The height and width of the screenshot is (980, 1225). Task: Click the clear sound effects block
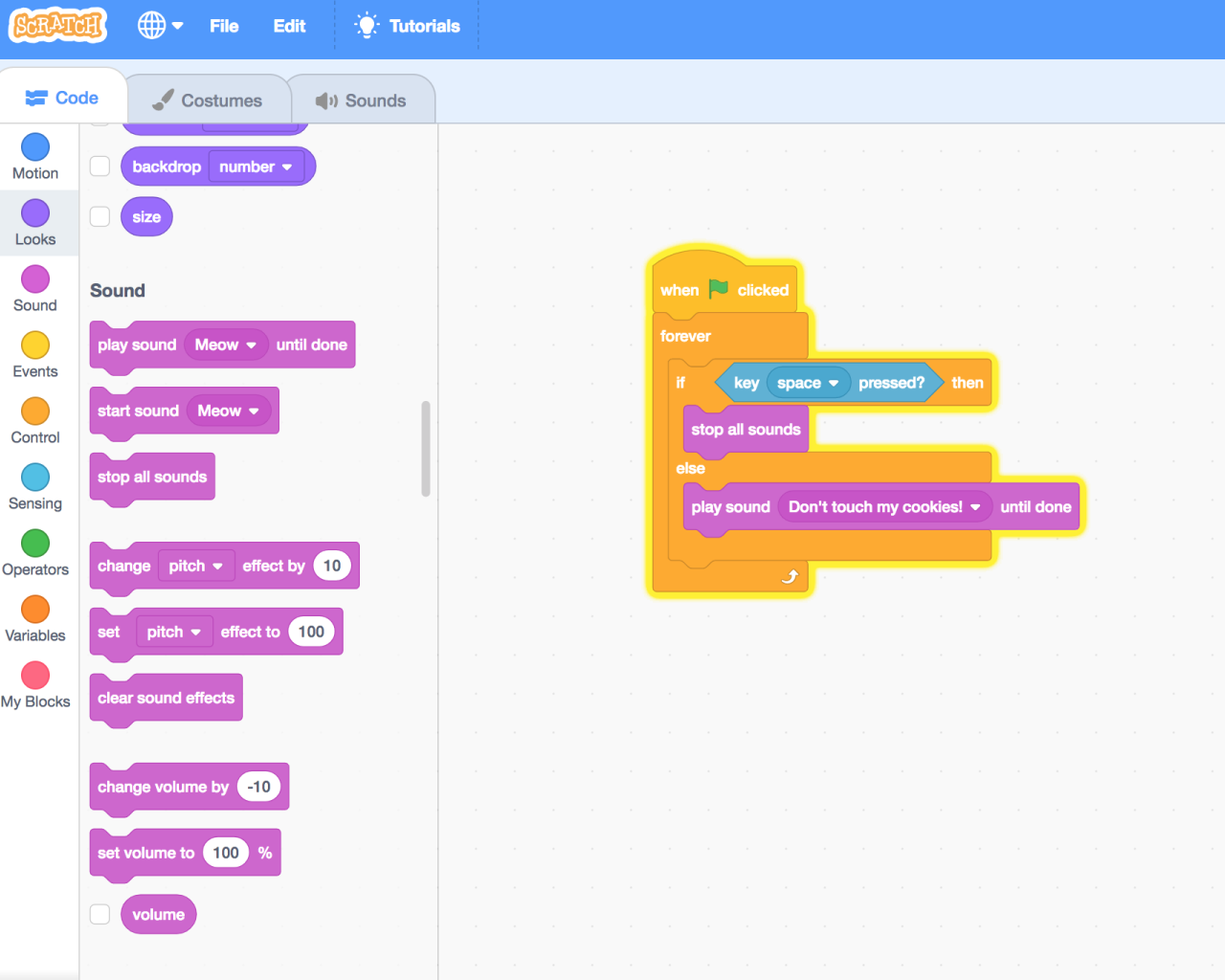(x=166, y=698)
